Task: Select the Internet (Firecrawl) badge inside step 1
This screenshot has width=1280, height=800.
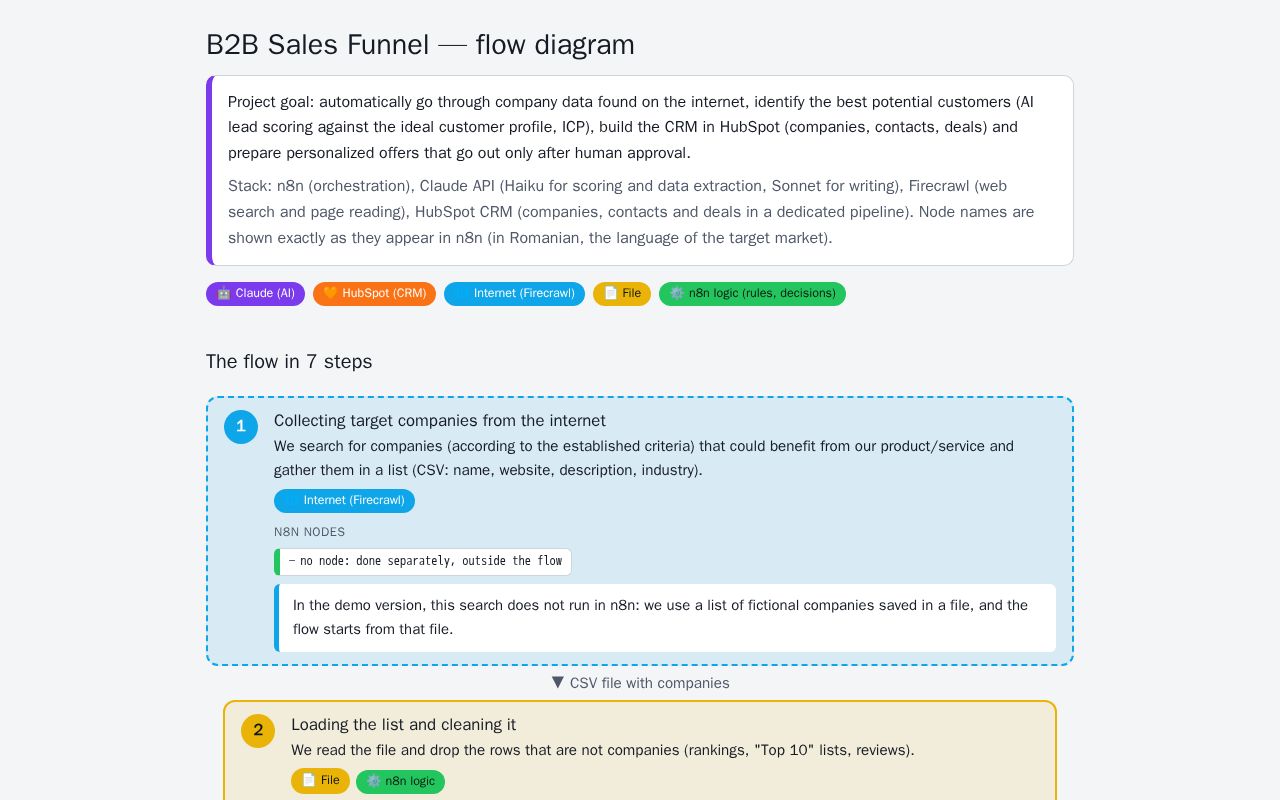Action: pos(344,501)
